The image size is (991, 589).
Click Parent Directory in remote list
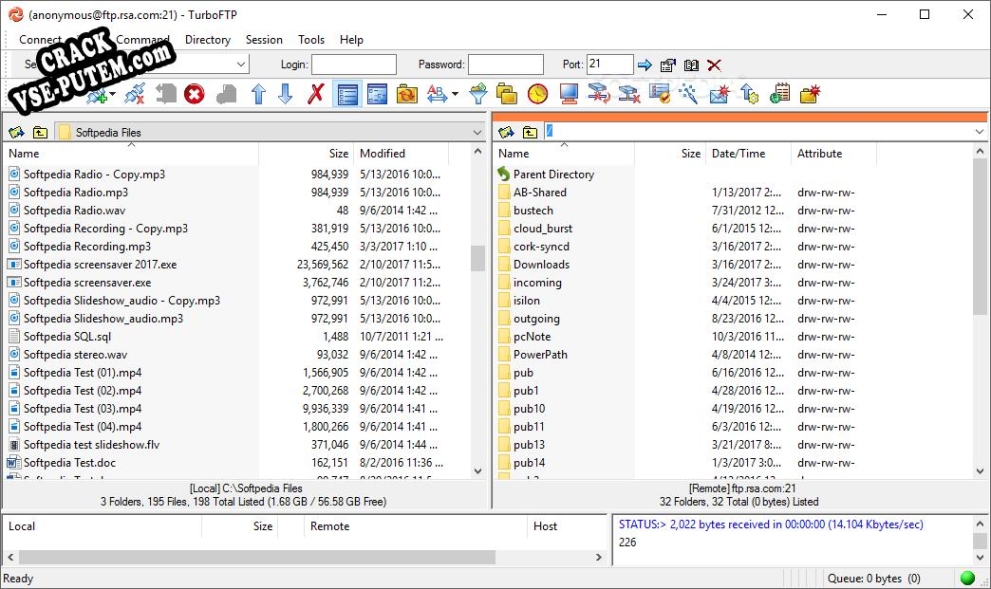(x=553, y=174)
